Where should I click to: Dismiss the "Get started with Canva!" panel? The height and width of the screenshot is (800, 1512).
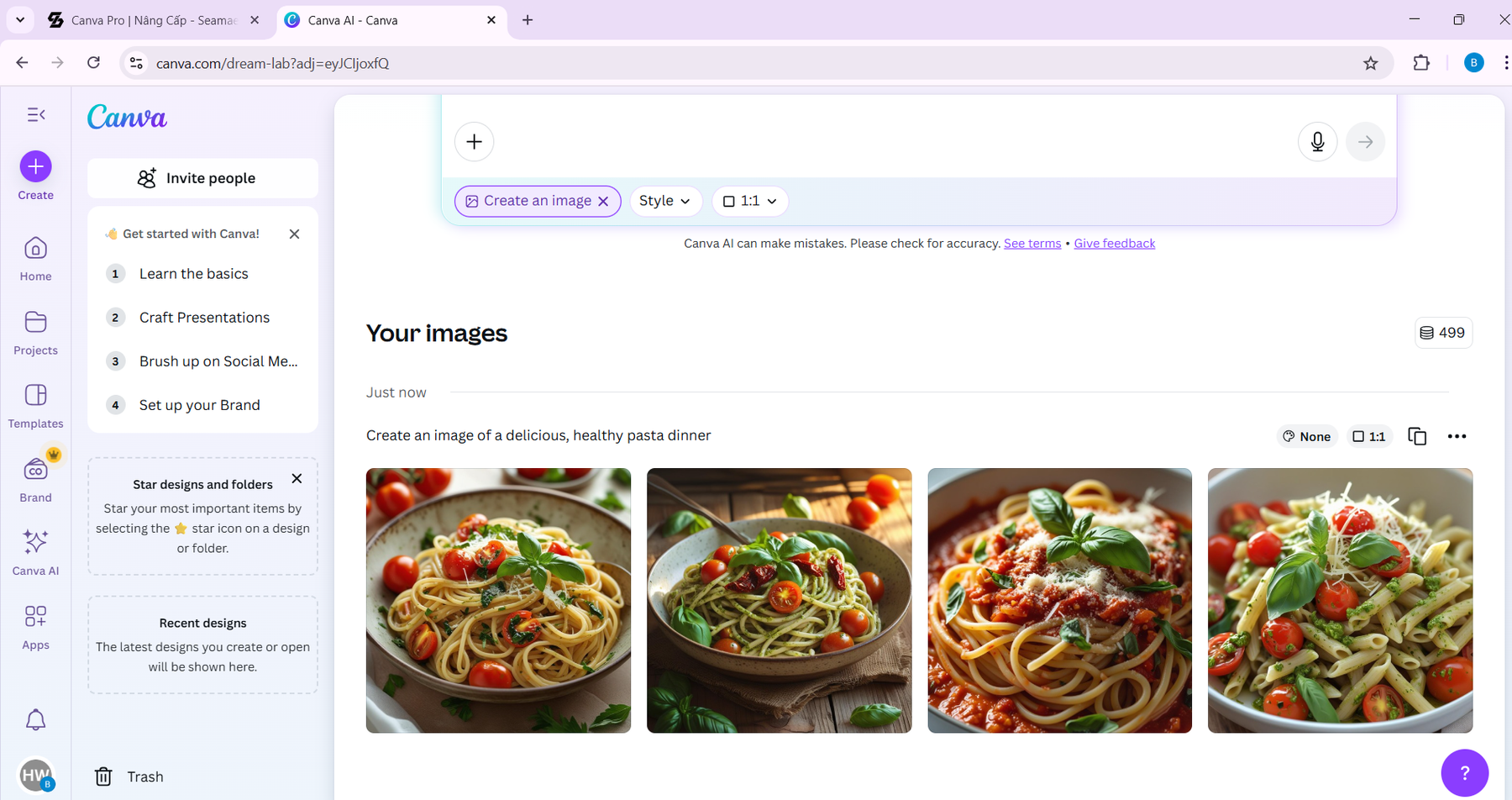tap(294, 234)
